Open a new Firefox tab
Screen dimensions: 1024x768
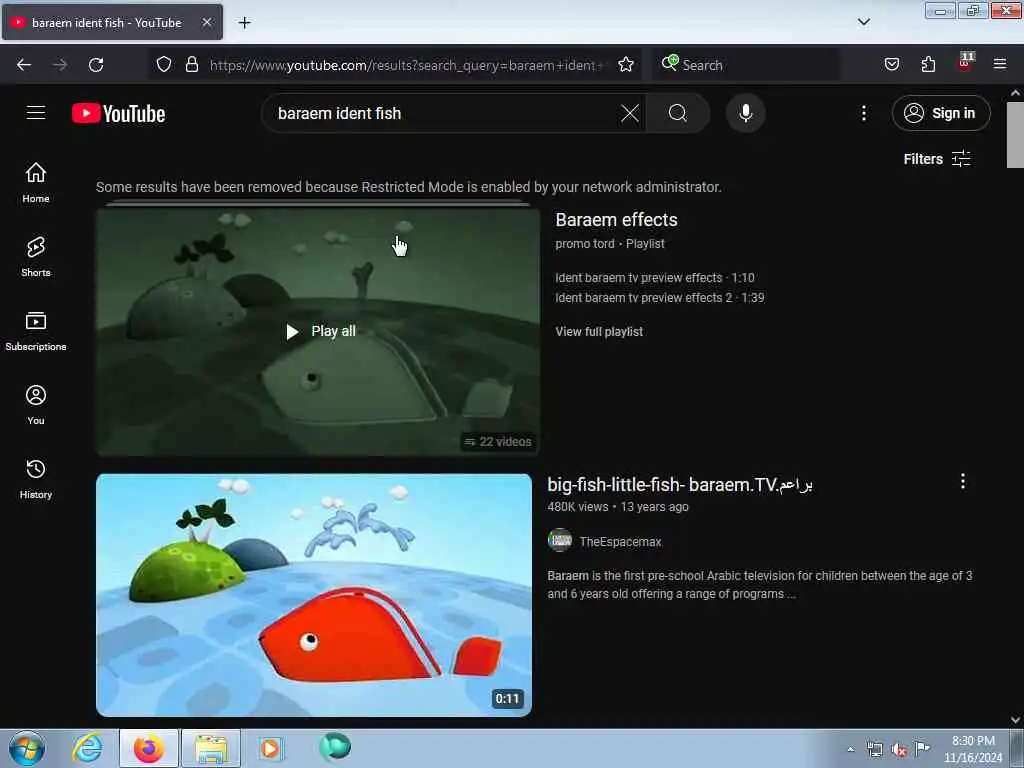(244, 23)
